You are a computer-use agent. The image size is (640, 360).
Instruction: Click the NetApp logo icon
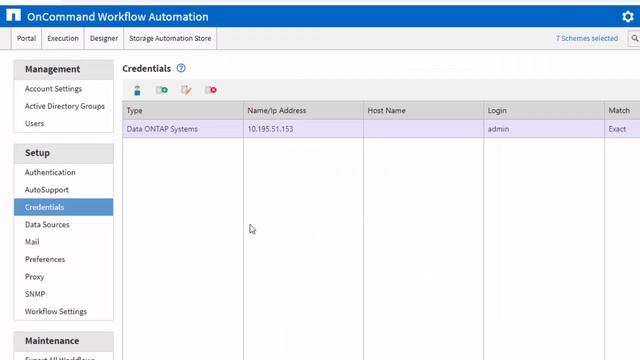coord(13,15)
